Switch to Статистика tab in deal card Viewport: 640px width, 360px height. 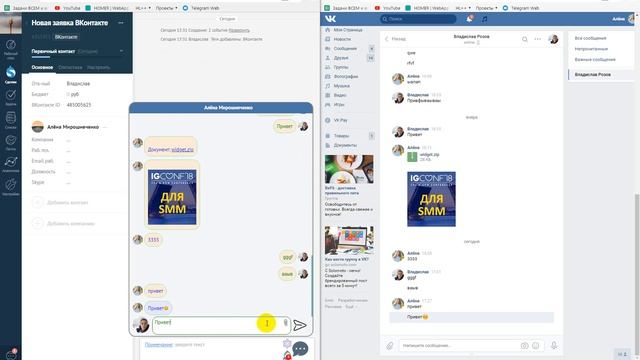click(70, 67)
